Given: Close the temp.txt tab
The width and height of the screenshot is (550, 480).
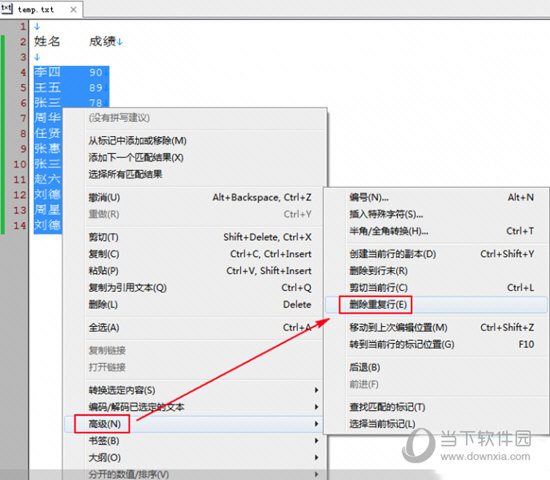Looking at the screenshot, I should pos(73,9).
